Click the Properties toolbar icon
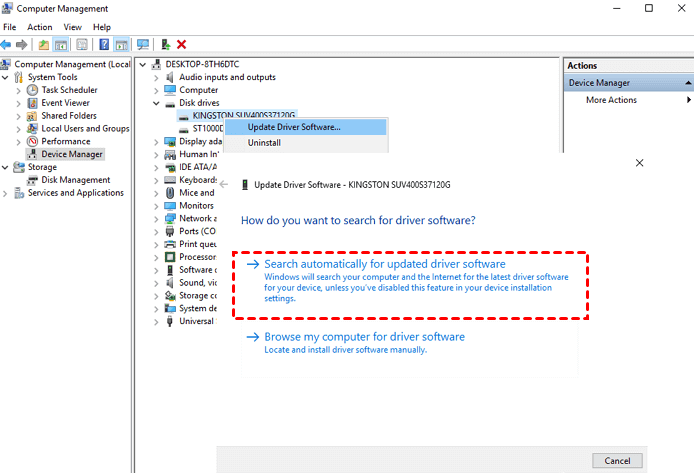The height and width of the screenshot is (473, 694). coord(82,44)
